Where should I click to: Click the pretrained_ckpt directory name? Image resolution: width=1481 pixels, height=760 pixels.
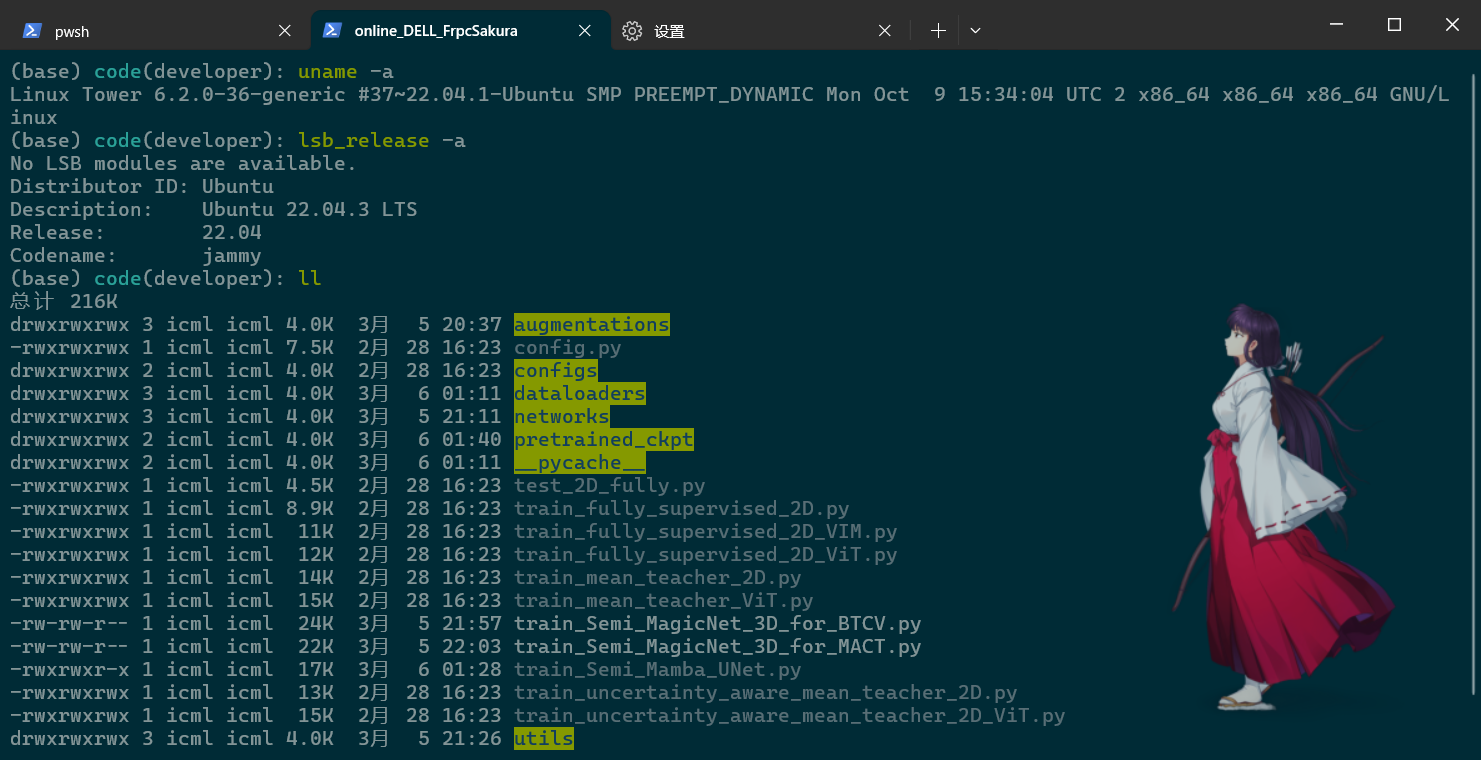tap(603, 439)
